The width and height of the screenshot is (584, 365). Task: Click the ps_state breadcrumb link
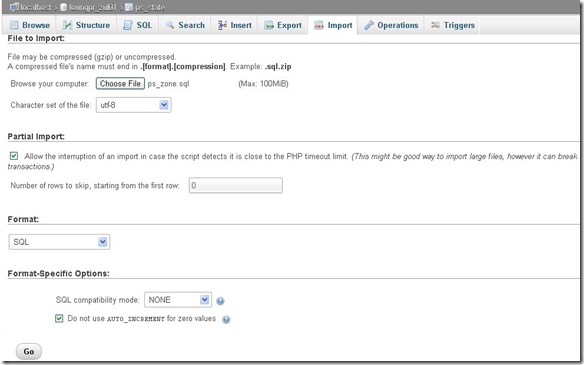tap(150, 7)
